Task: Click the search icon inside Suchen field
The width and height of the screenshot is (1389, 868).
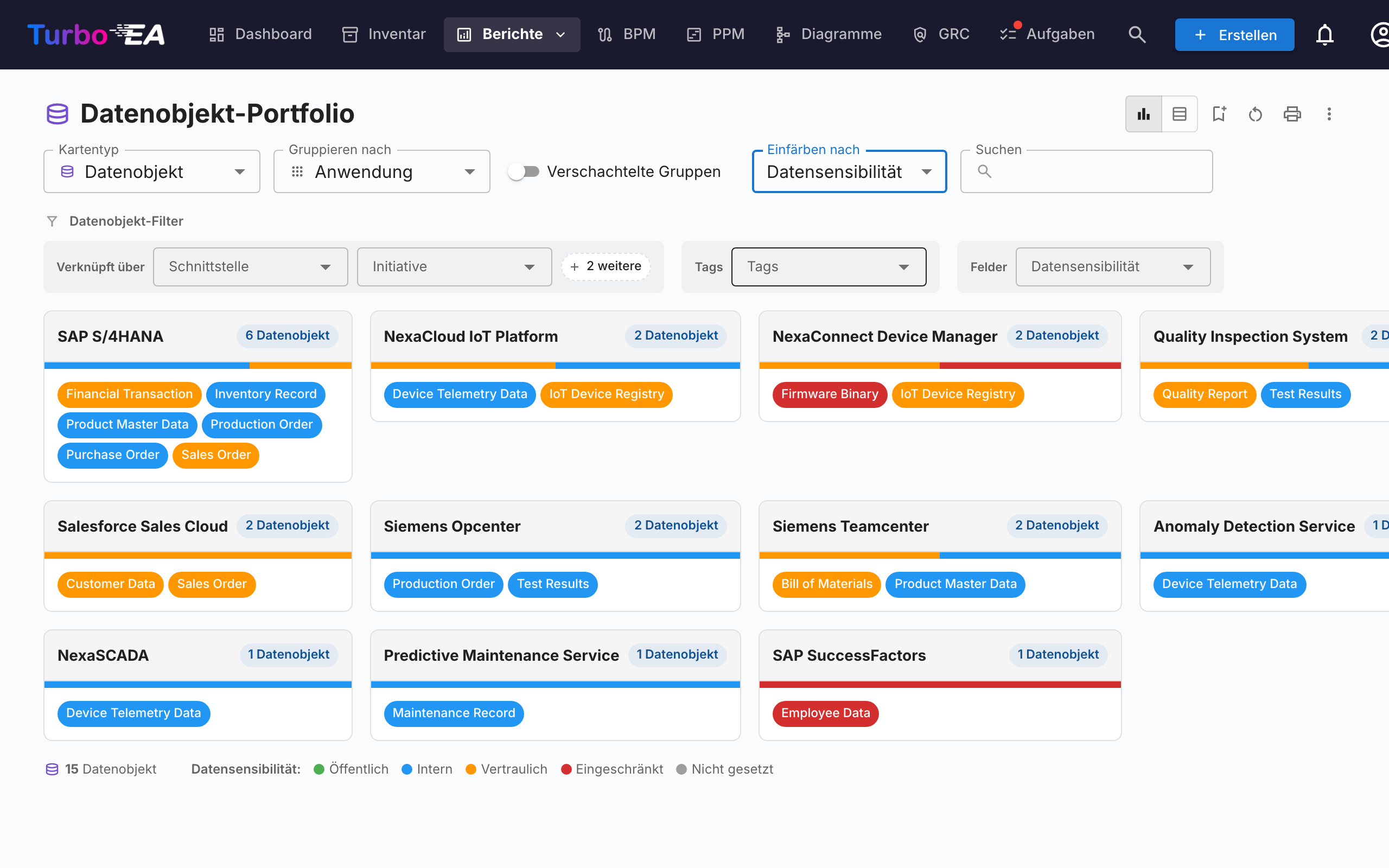Action: (x=984, y=171)
